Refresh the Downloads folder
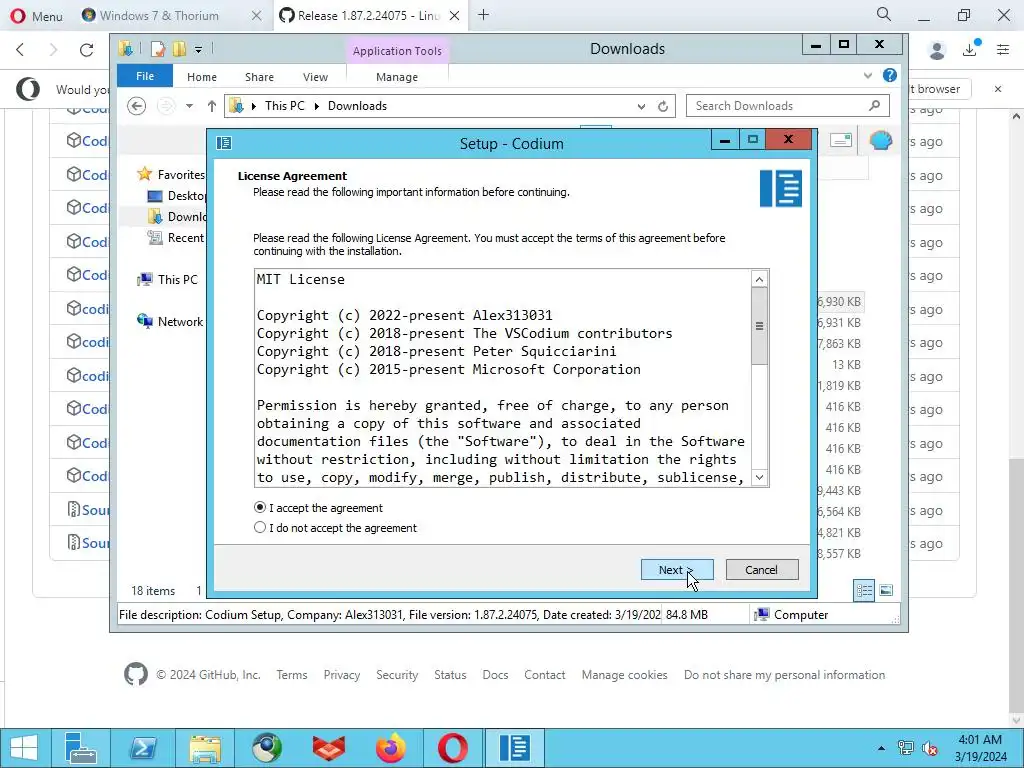 click(x=663, y=106)
